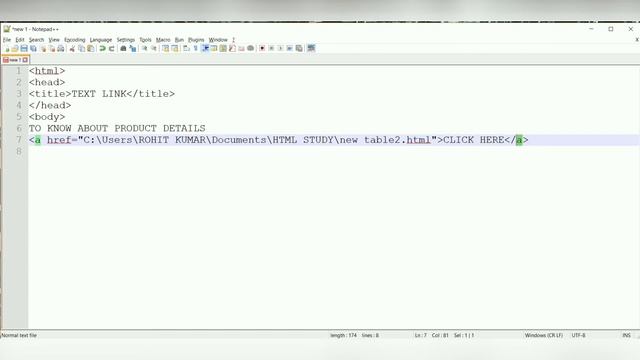Viewport: 640px width, 360px height.
Task: Click 'UTF-8' encoding in status bar
Action: [x=578, y=335]
